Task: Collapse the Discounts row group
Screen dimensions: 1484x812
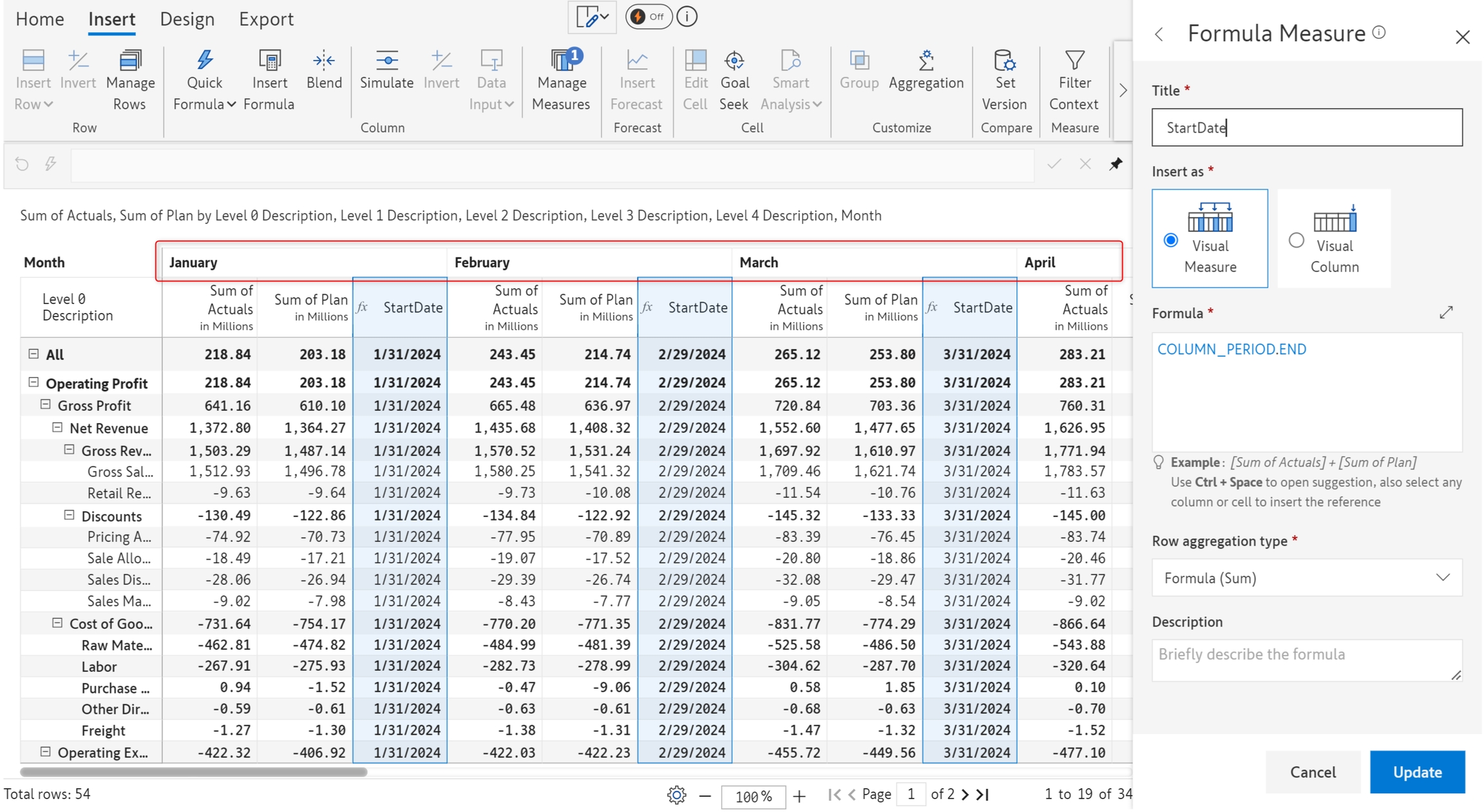Action: [69, 515]
